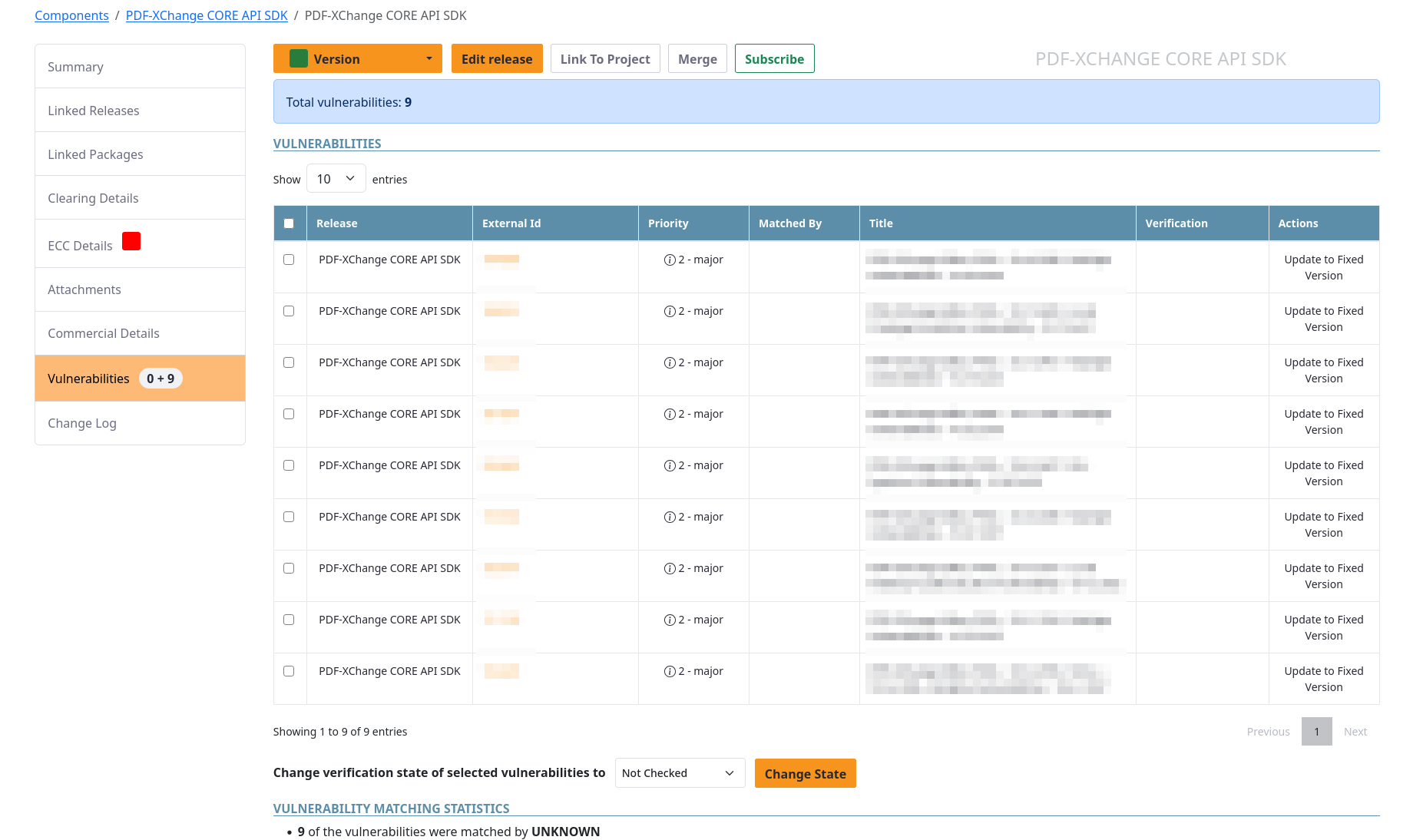Open the Not Checked verification state dropdown
1423x840 pixels.
coord(679,773)
